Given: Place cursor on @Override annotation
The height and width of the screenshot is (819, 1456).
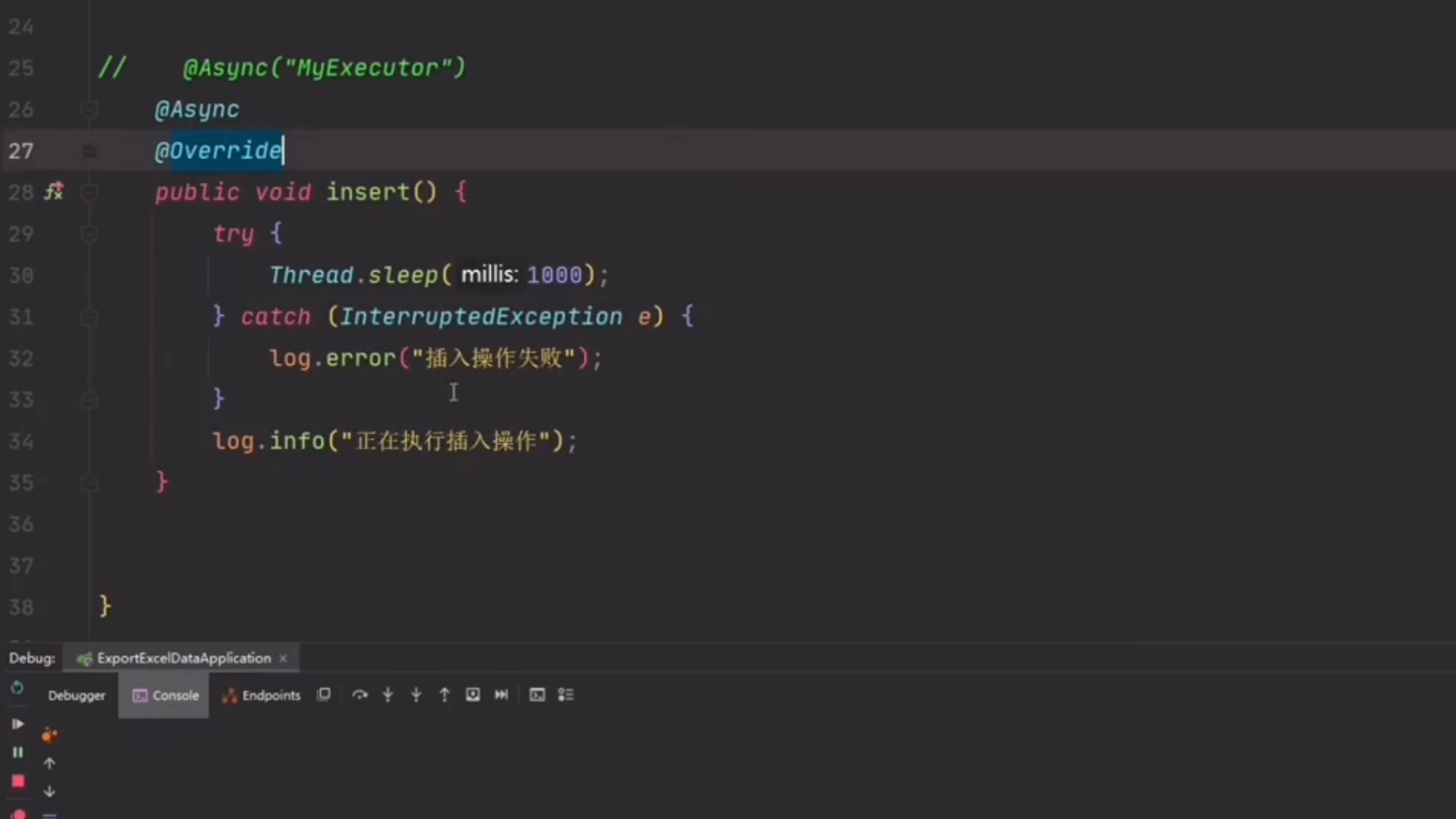Looking at the screenshot, I should 218,151.
